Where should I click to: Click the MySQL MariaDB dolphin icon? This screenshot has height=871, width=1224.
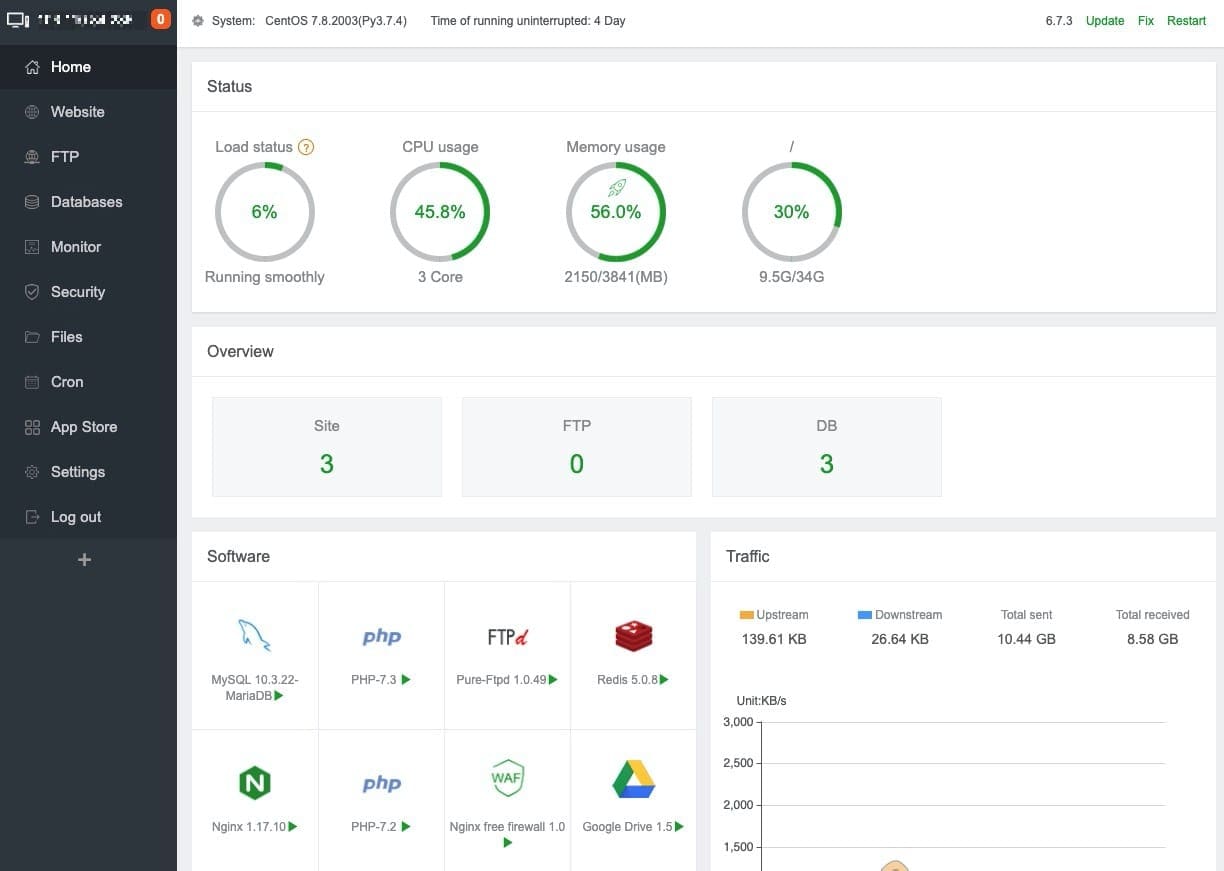tap(254, 636)
